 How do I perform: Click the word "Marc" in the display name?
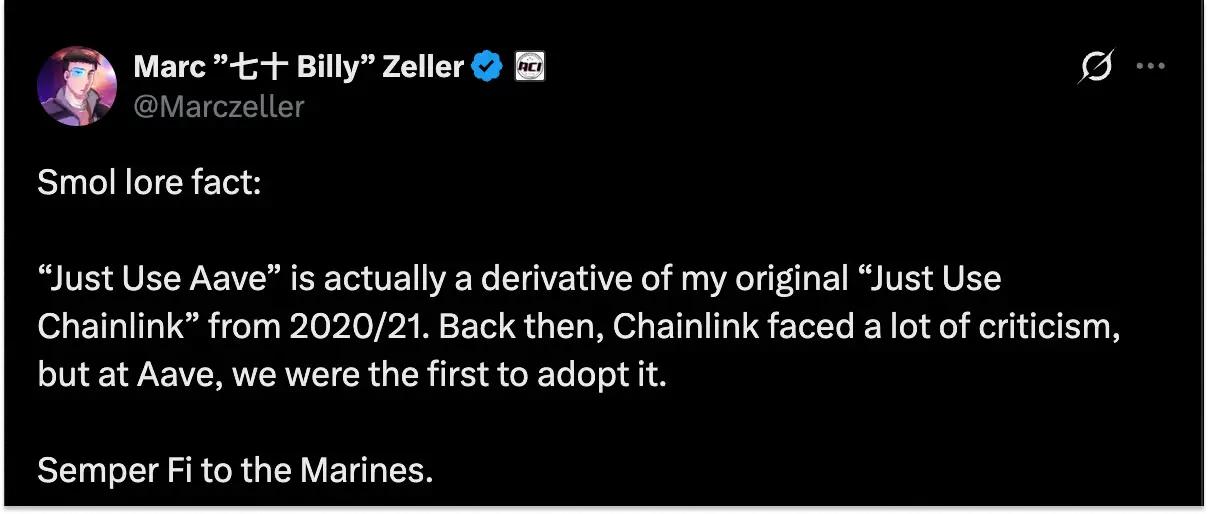163,67
